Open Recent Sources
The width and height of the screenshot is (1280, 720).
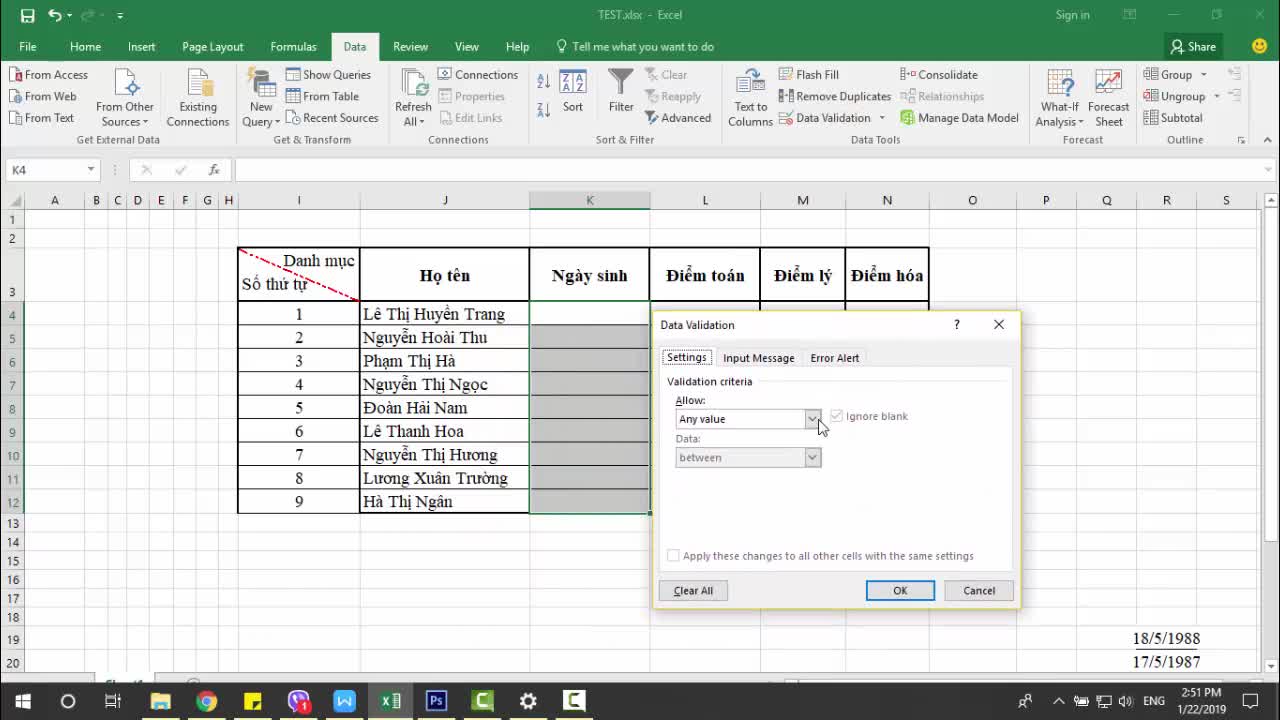coord(332,118)
